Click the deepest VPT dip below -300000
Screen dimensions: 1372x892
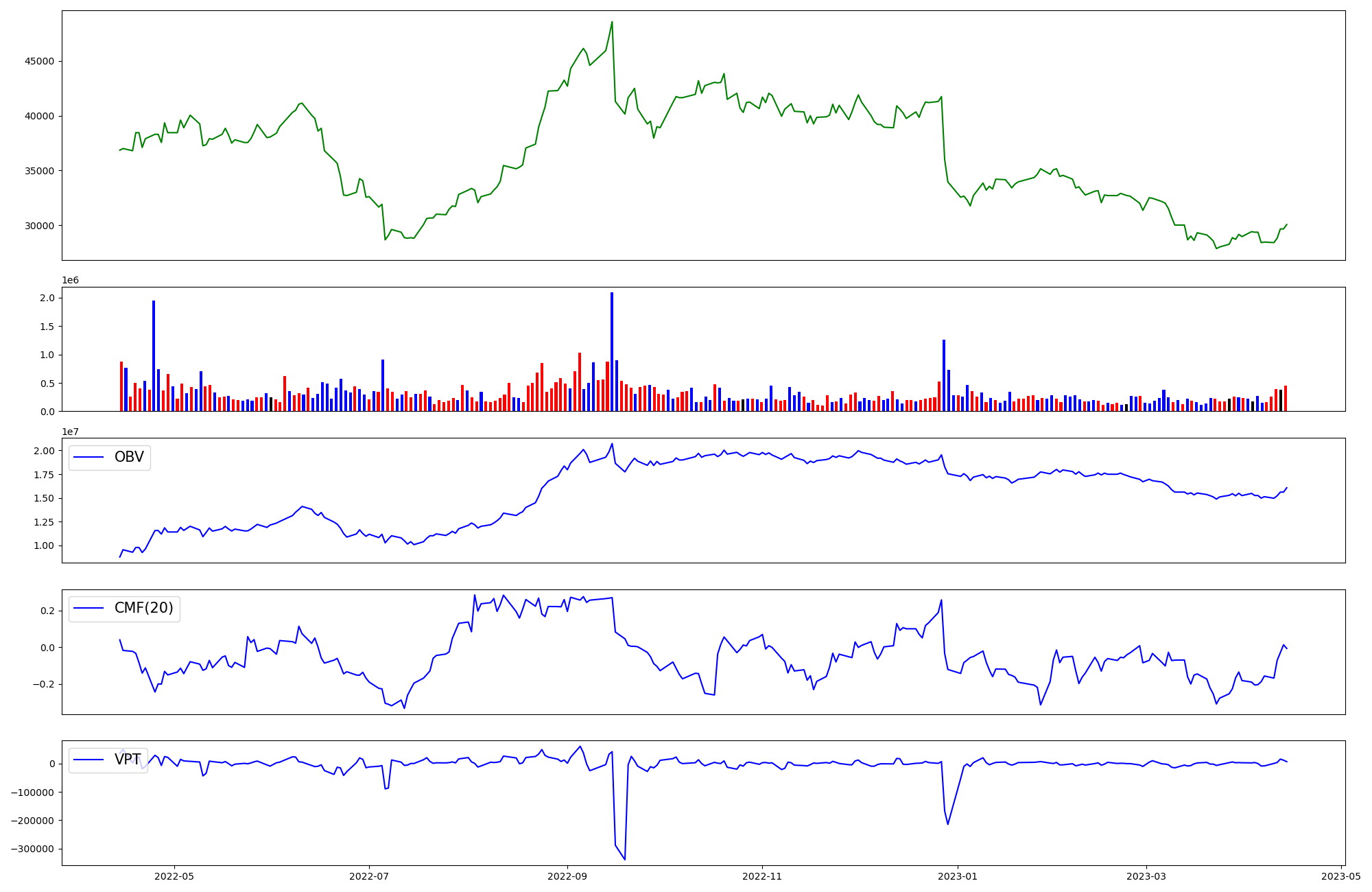[624, 858]
